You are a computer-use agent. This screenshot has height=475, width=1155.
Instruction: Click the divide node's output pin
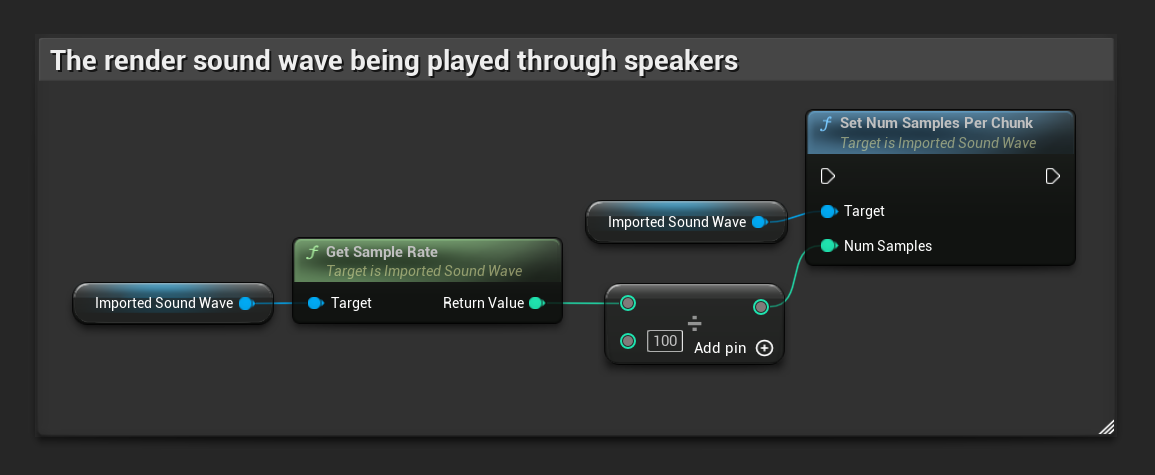[760, 306]
